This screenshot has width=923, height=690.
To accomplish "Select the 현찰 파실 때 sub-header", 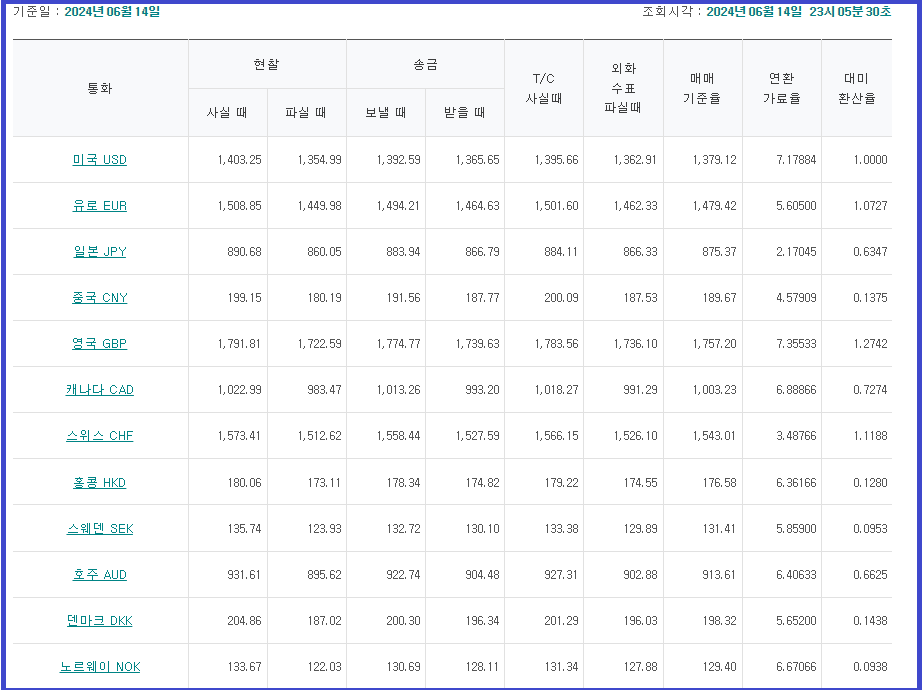I will (306, 112).
